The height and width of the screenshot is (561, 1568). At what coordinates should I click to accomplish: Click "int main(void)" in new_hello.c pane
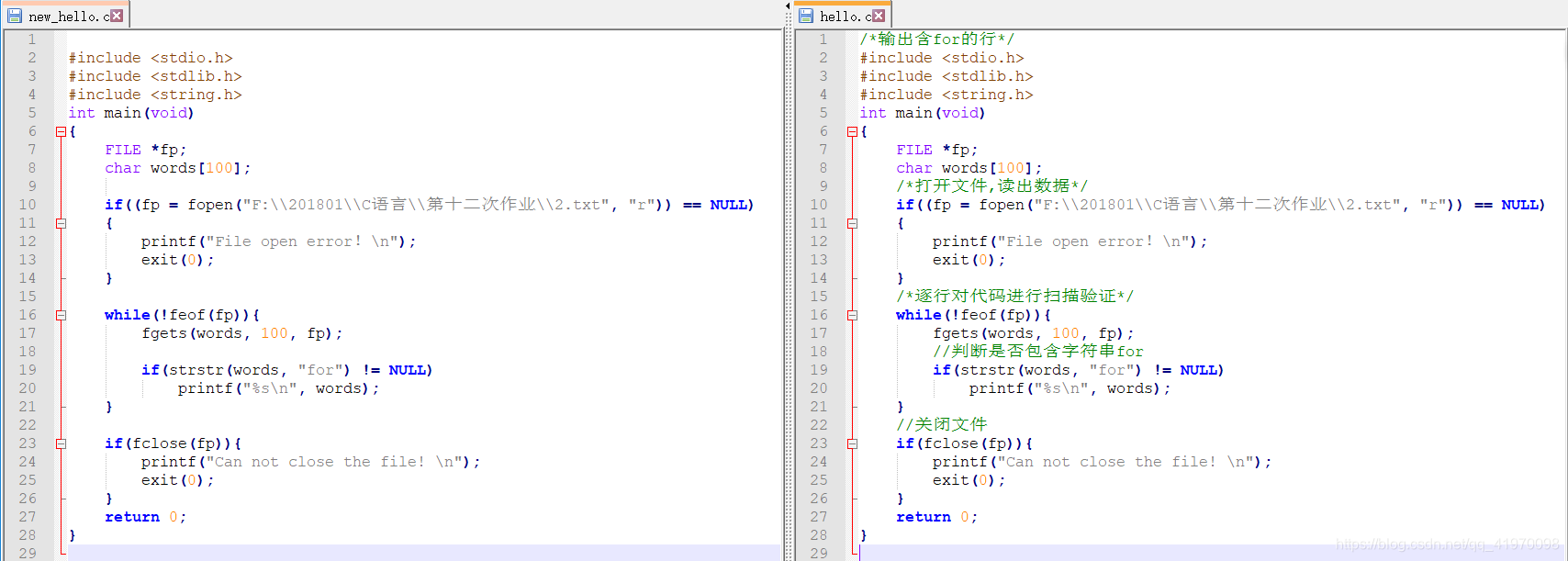click(131, 113)
